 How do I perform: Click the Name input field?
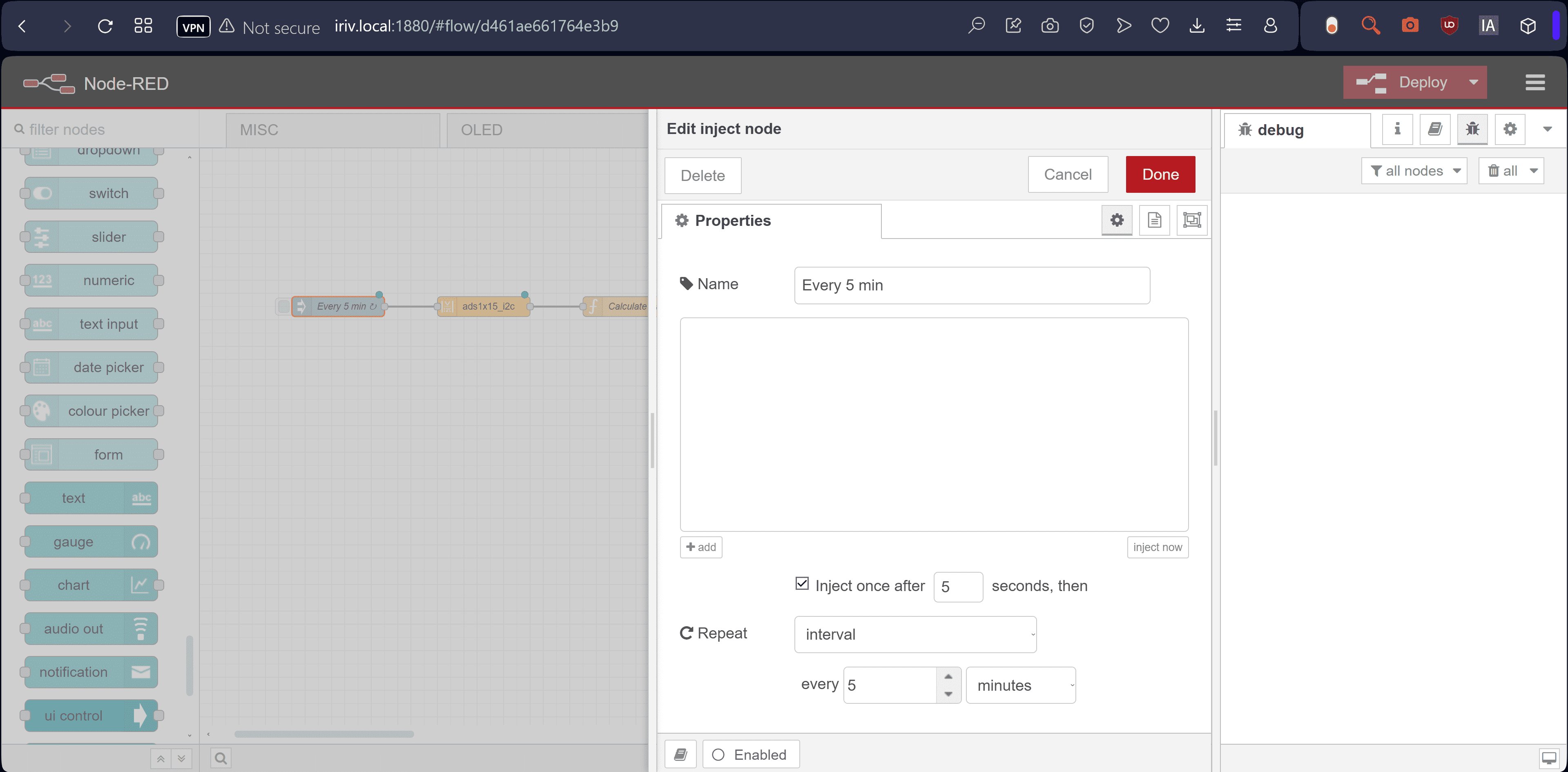click(971, 285)
